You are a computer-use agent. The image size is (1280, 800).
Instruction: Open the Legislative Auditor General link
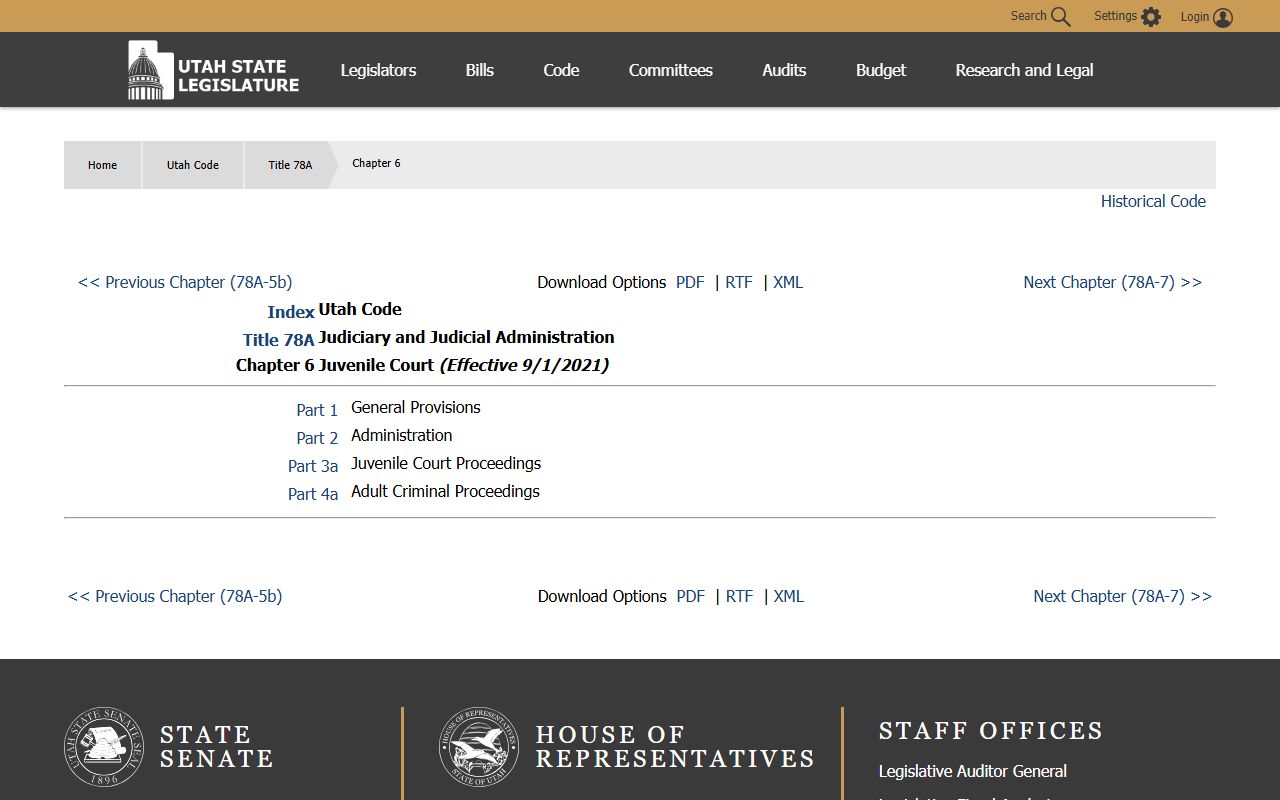[972, 771]
